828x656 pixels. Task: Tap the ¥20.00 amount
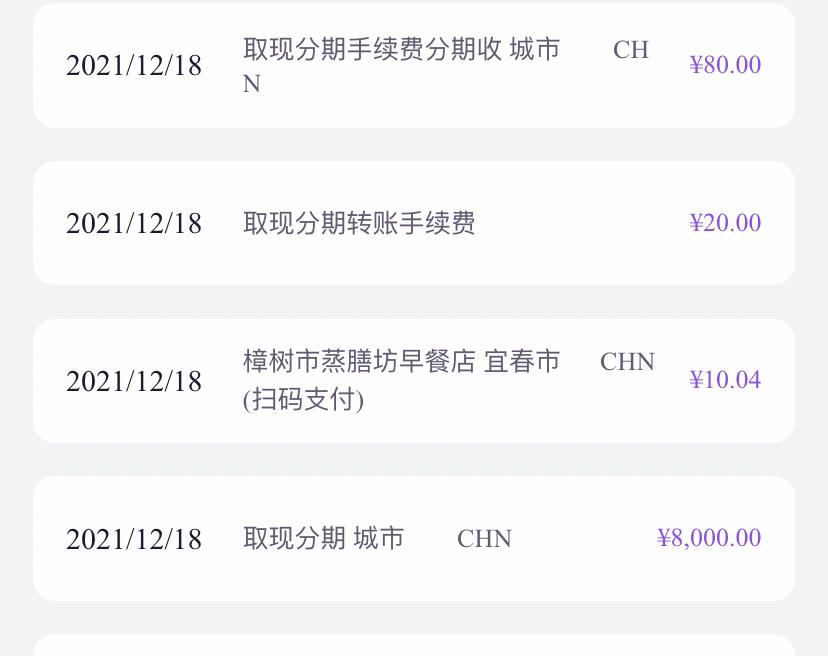tap(725, 222)
